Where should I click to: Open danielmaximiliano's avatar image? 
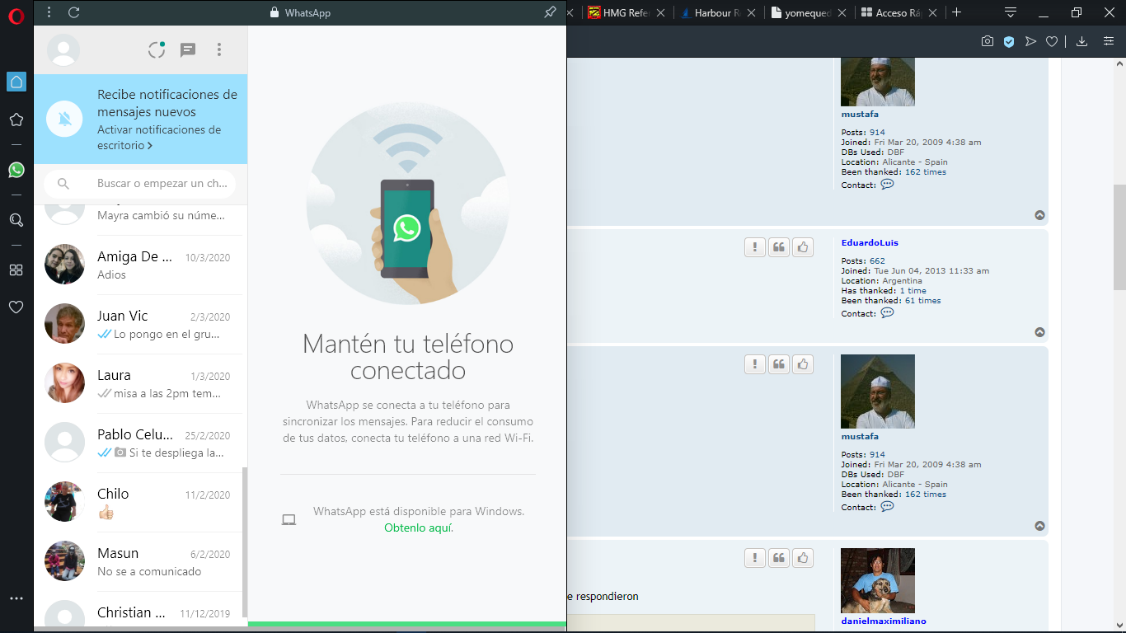[878, 581]
